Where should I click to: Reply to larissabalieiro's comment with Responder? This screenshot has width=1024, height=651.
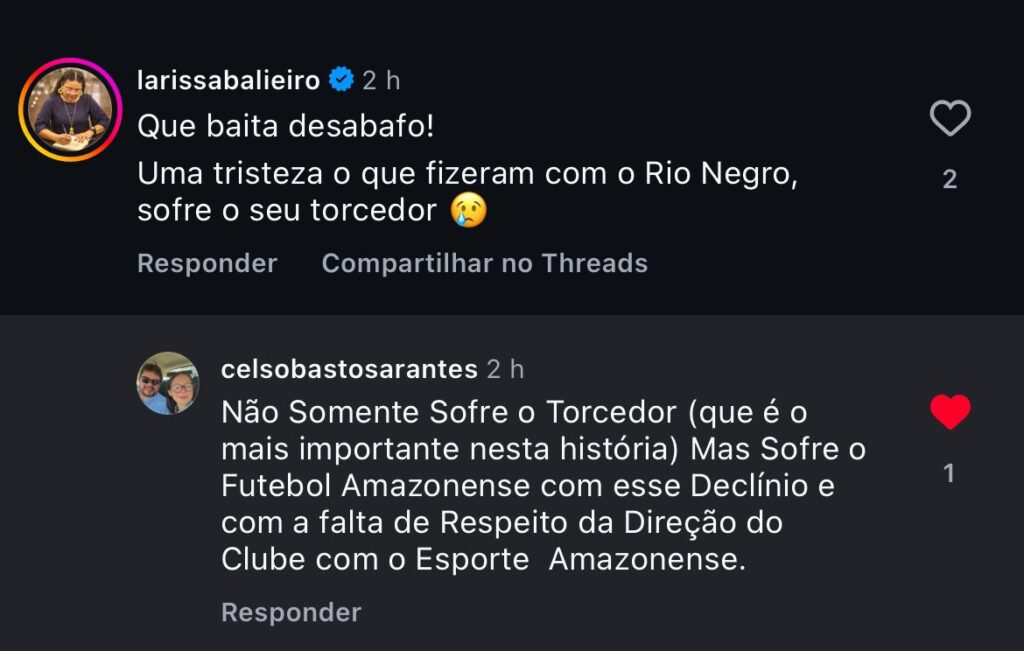point(207,263)
